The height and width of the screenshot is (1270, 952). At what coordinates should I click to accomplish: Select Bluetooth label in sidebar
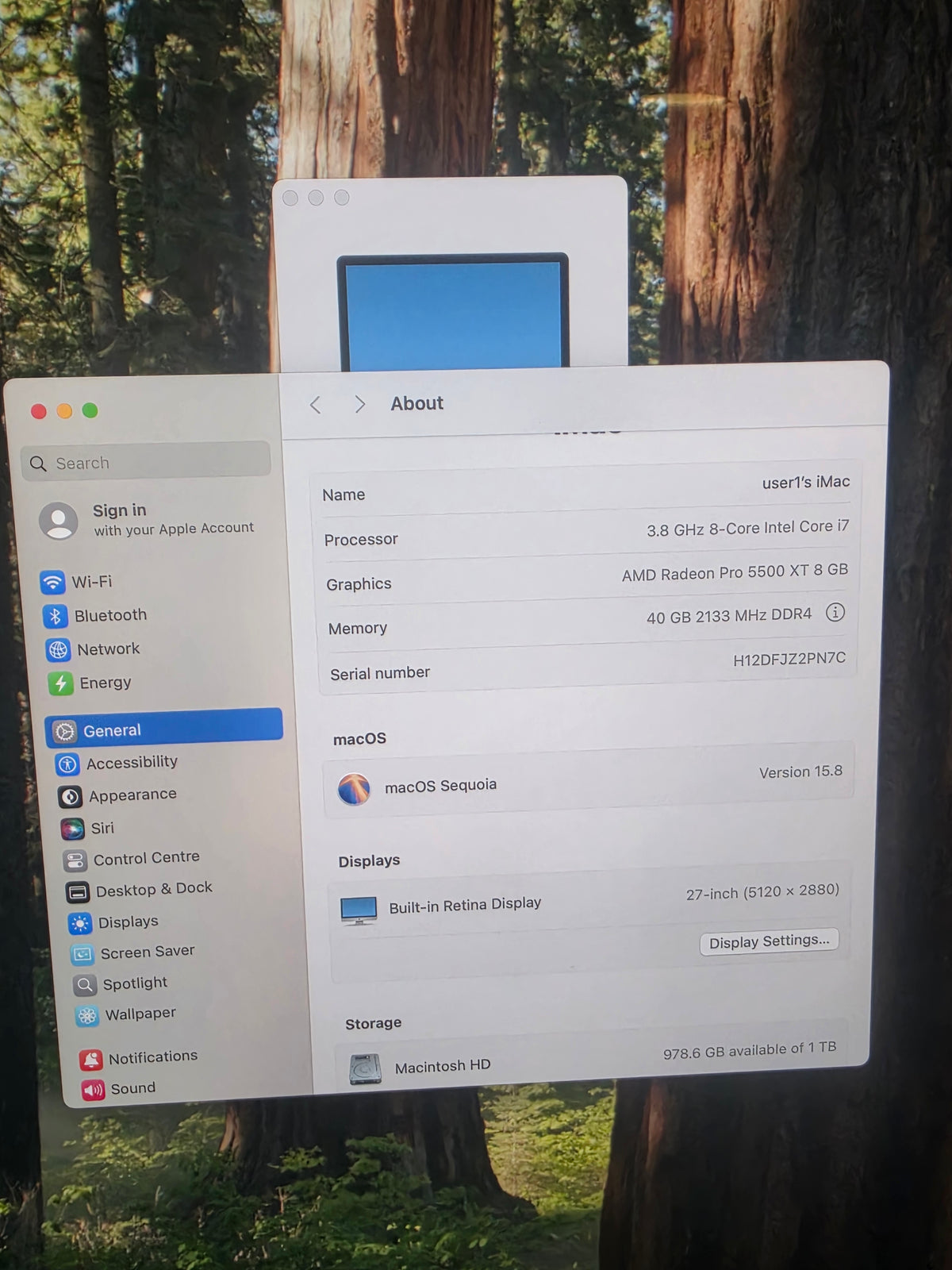pyautogui.click(x=110, y=615)
